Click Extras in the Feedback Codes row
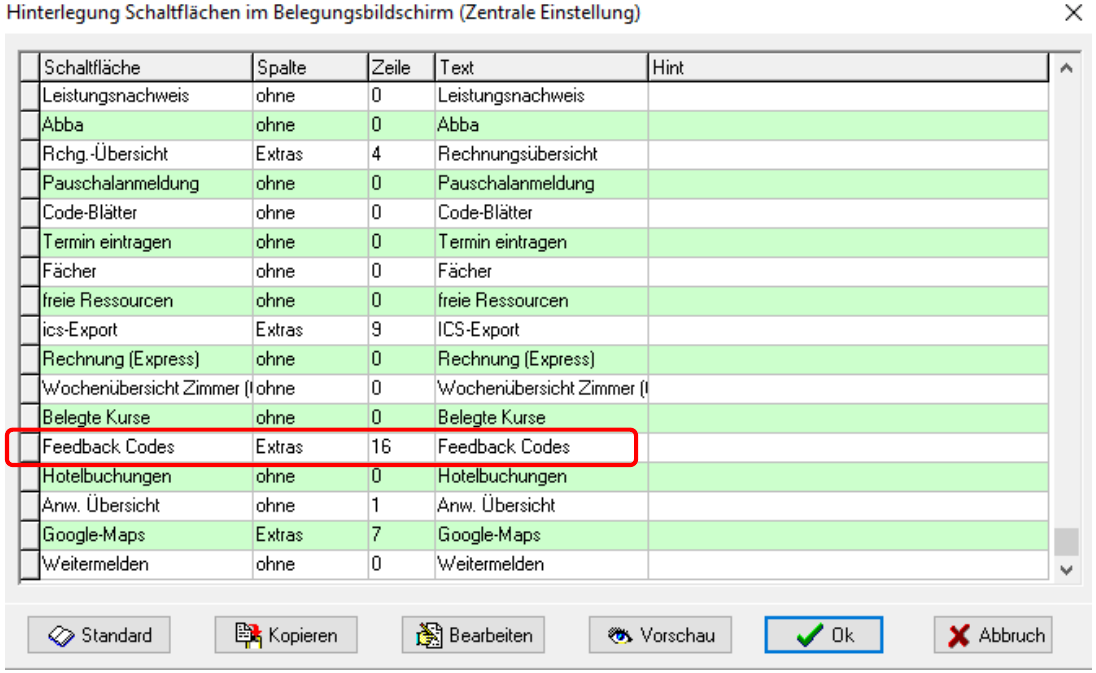This screenshot has width=1096, height=673. point(310,447)
